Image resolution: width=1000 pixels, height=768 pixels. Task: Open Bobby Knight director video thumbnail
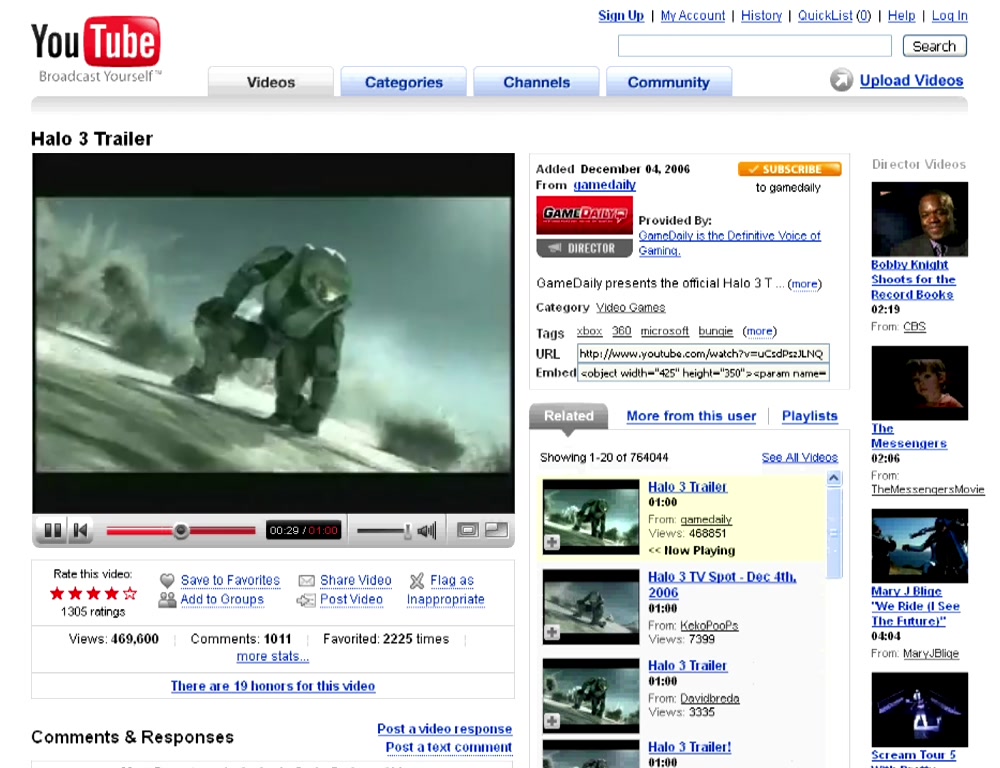point(919,219)
